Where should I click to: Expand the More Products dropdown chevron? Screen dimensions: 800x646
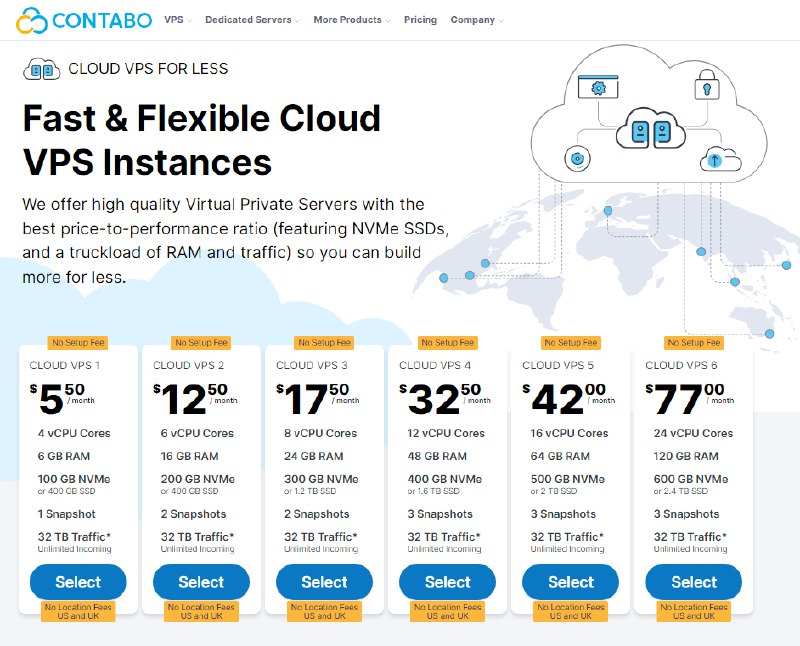click(388, 21)
